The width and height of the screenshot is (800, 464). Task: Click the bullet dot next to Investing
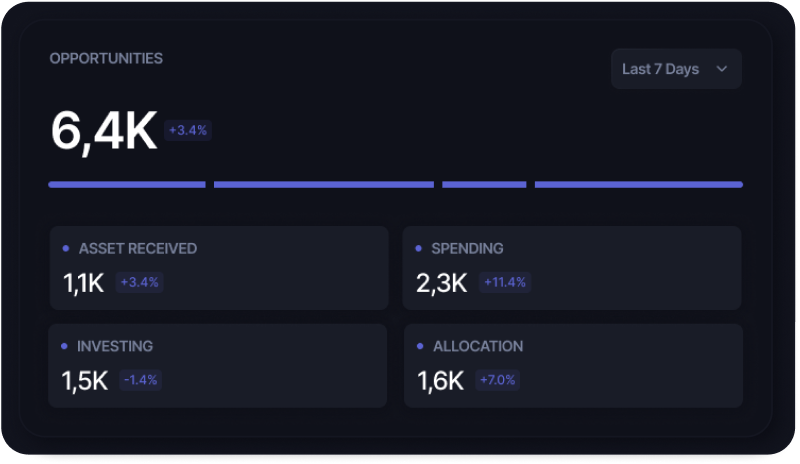[x=66, y=346]
